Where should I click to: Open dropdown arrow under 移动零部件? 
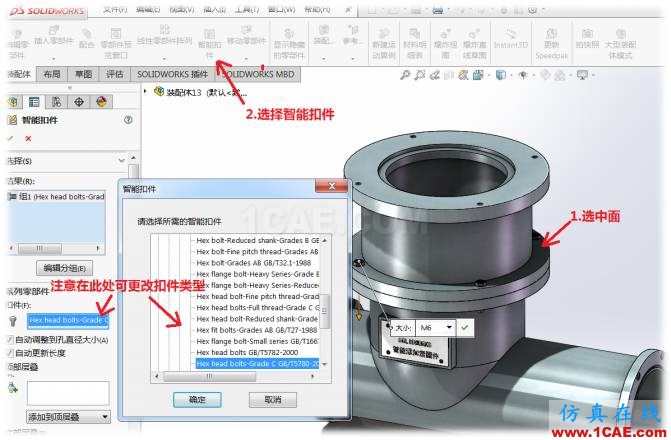click(x=246, y=58)
